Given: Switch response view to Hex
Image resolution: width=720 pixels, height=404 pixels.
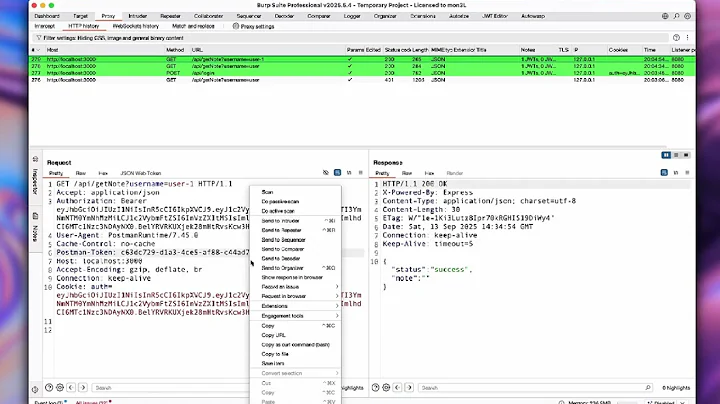Looking at the screenshot, I should click(x=429, y=173).
